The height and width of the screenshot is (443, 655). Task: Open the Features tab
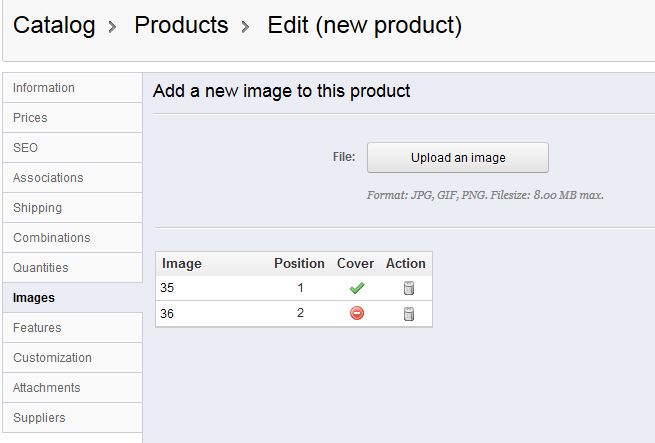(x=37, y=328)
